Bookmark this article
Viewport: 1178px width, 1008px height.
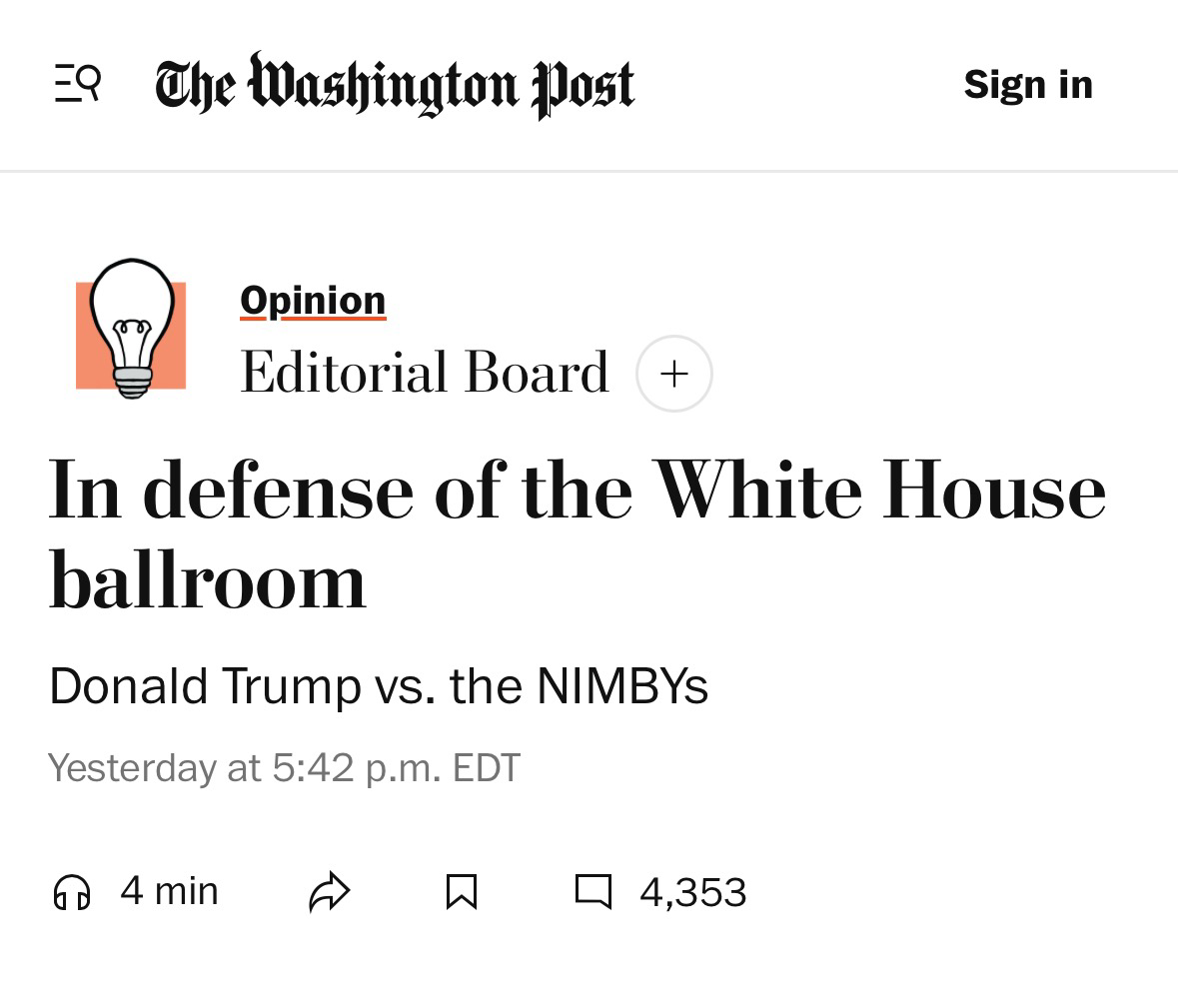(461, 892)
